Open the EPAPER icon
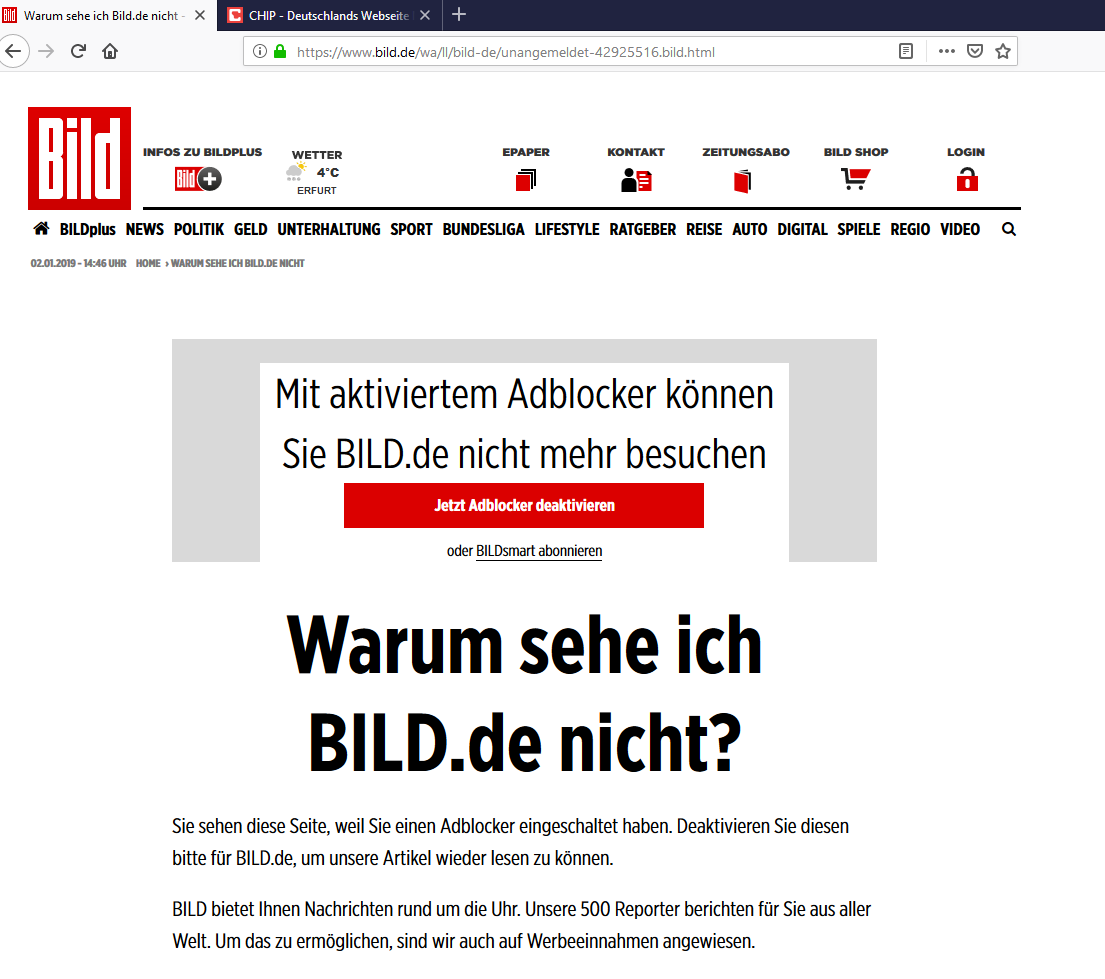This screenshot has height=979, width=1105. tap(526, 181)
